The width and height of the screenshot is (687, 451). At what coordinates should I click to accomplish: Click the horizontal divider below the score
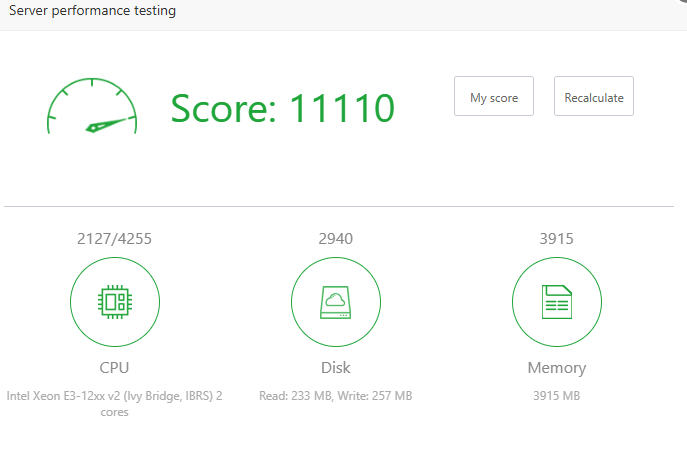pos(338,207)
